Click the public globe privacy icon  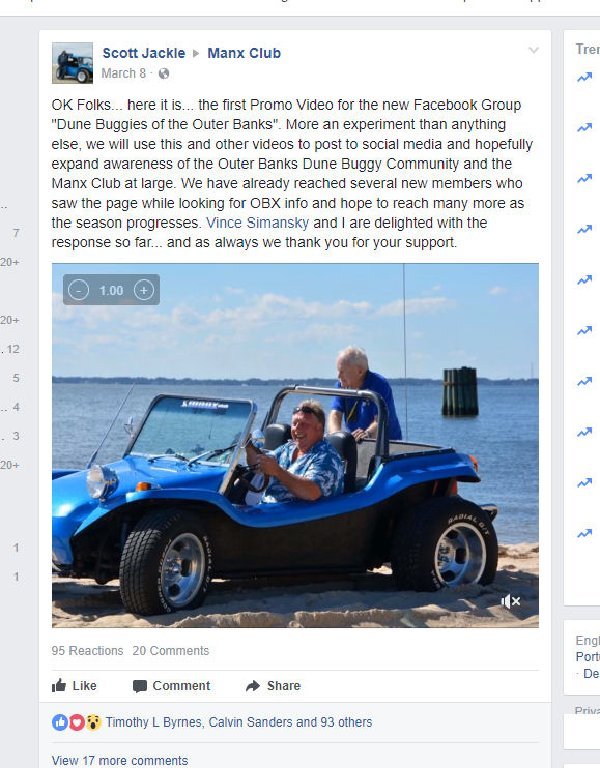pos(164,73)
